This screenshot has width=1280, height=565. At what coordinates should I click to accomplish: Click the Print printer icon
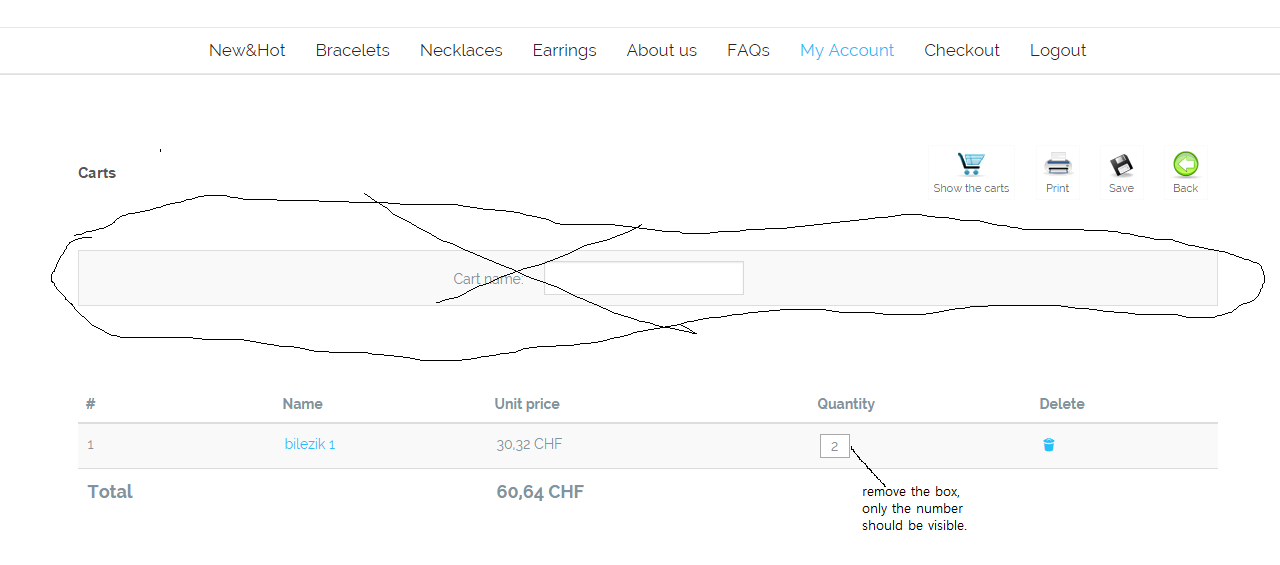pos(1057,165)
